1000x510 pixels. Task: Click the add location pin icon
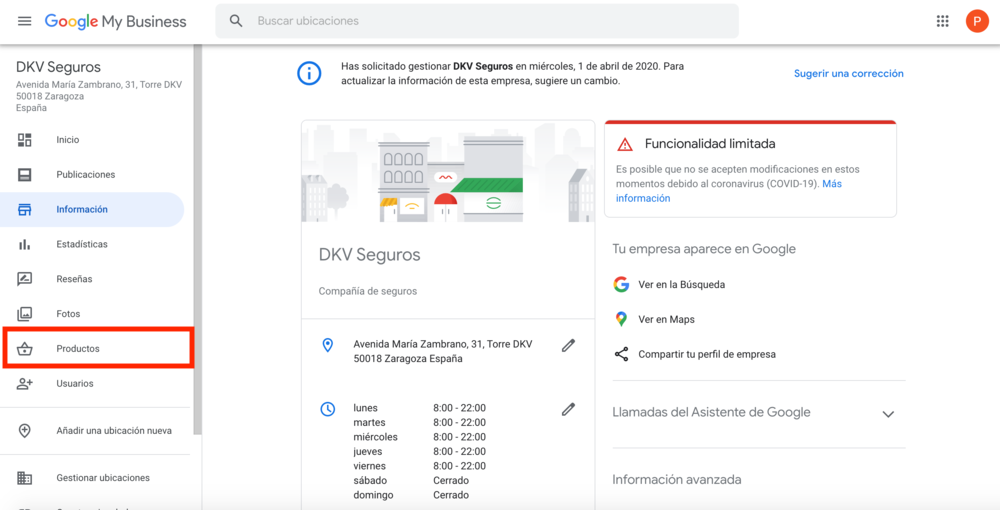tap(24, 430)
